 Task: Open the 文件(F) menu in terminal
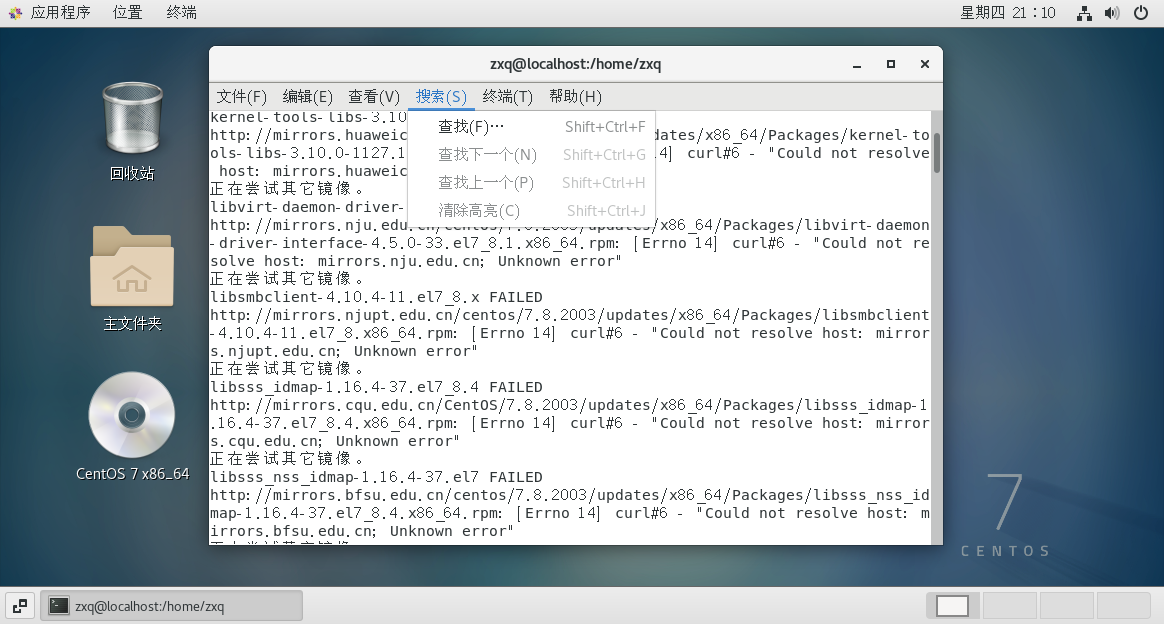(240, 97)
